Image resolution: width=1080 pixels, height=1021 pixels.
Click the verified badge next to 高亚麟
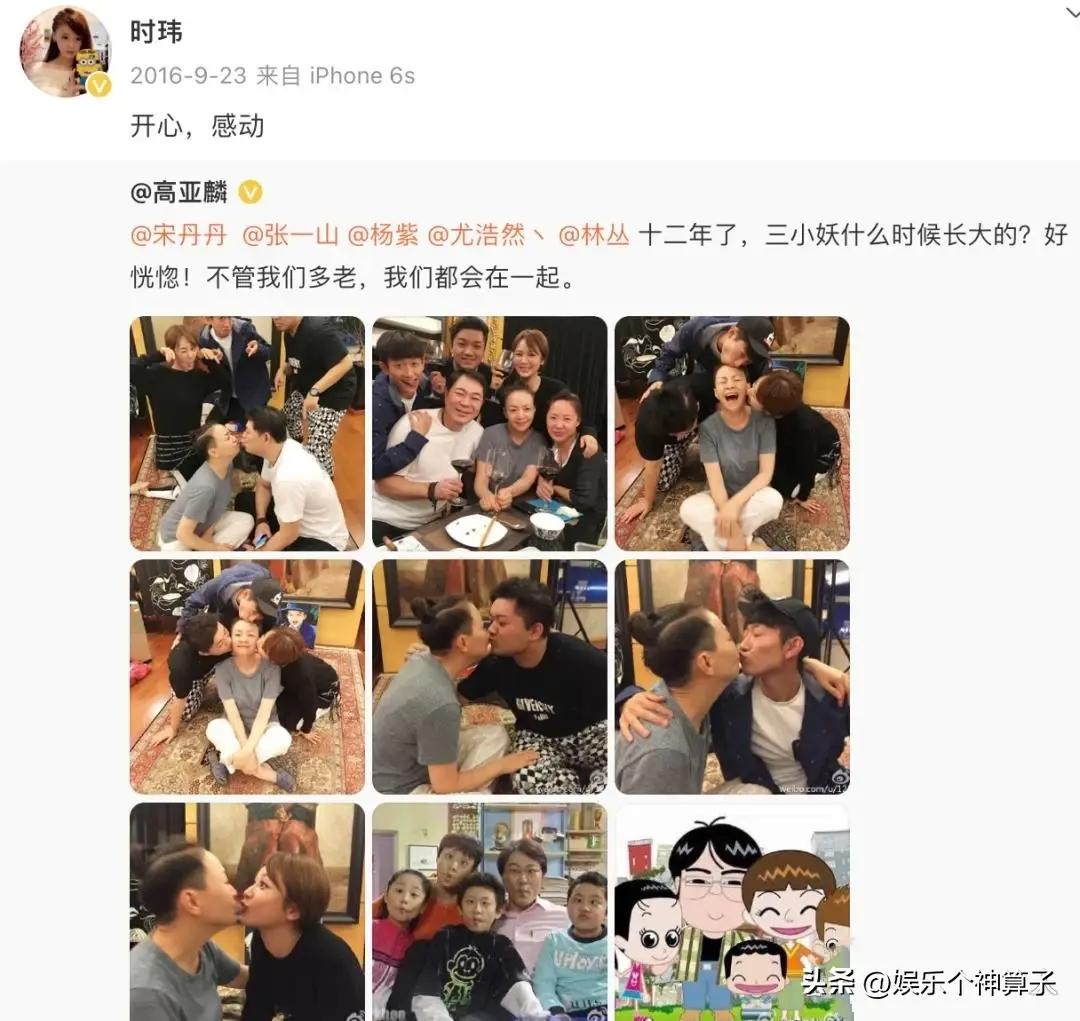pyautogui.click(x=250, y=192)
